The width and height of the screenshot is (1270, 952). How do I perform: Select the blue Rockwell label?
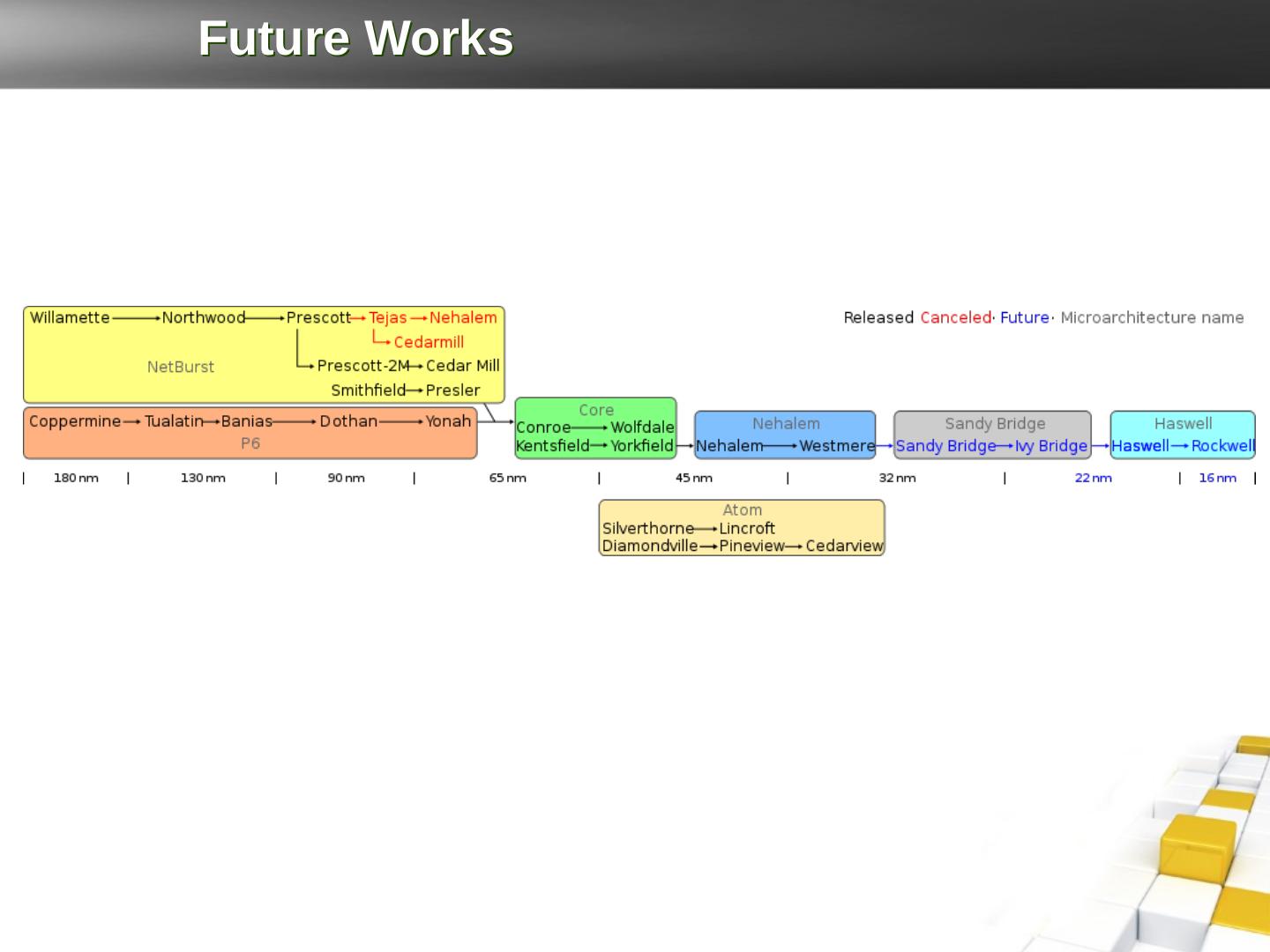coord(1223,446)
